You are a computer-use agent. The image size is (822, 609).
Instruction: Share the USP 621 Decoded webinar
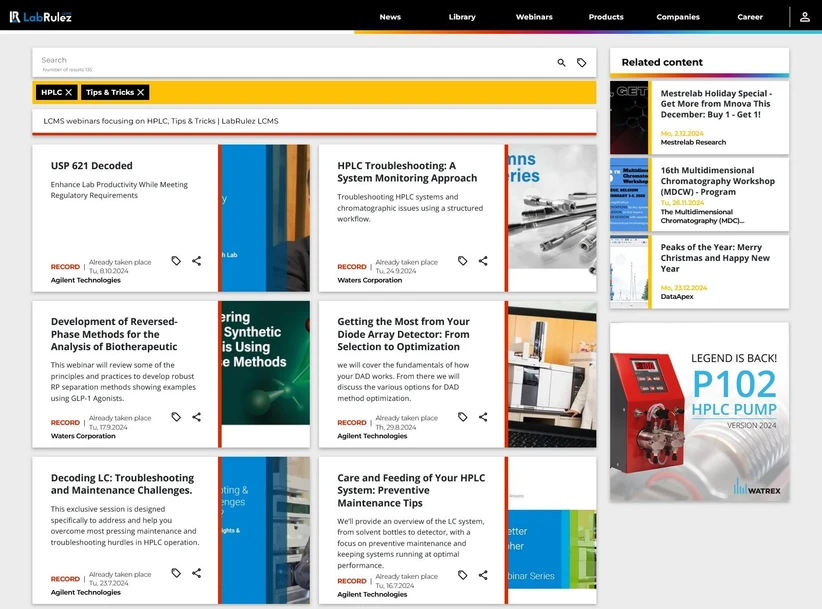pyautogui.click(x=196, y=261)
